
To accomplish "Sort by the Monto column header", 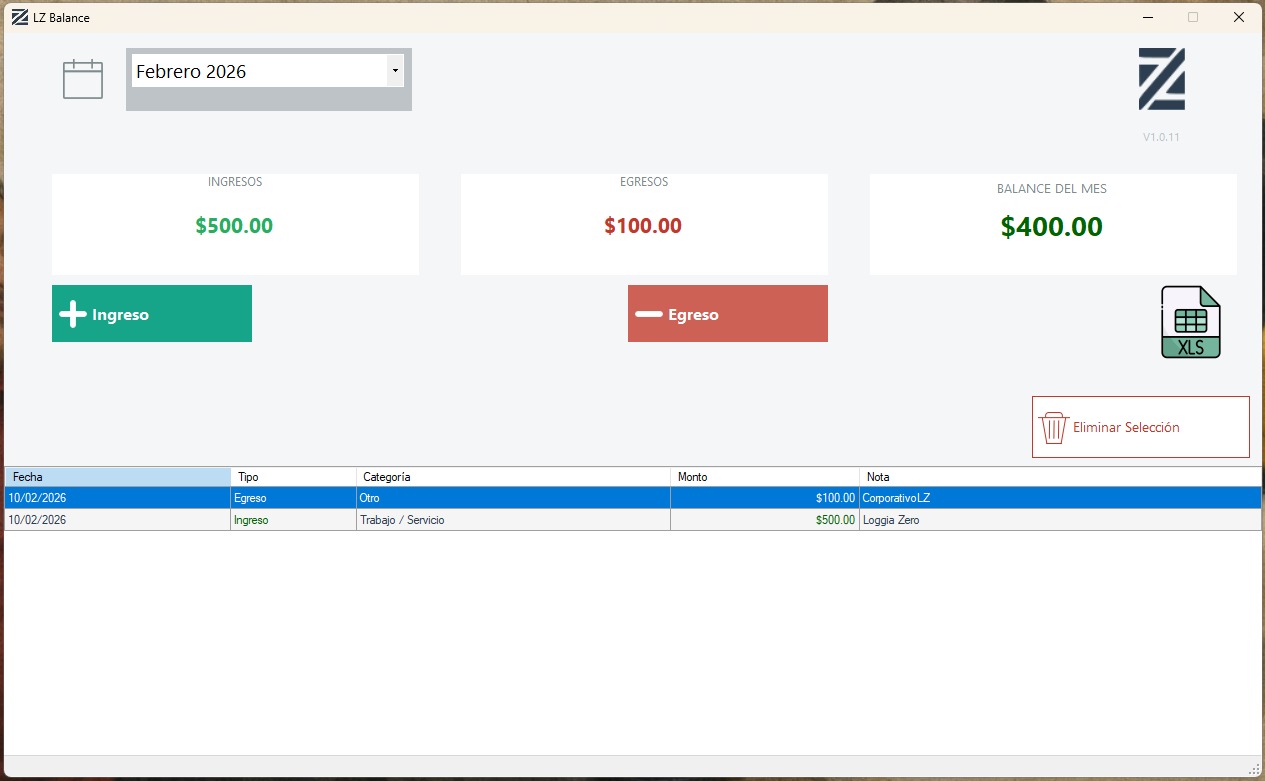I will coord(764,477).
